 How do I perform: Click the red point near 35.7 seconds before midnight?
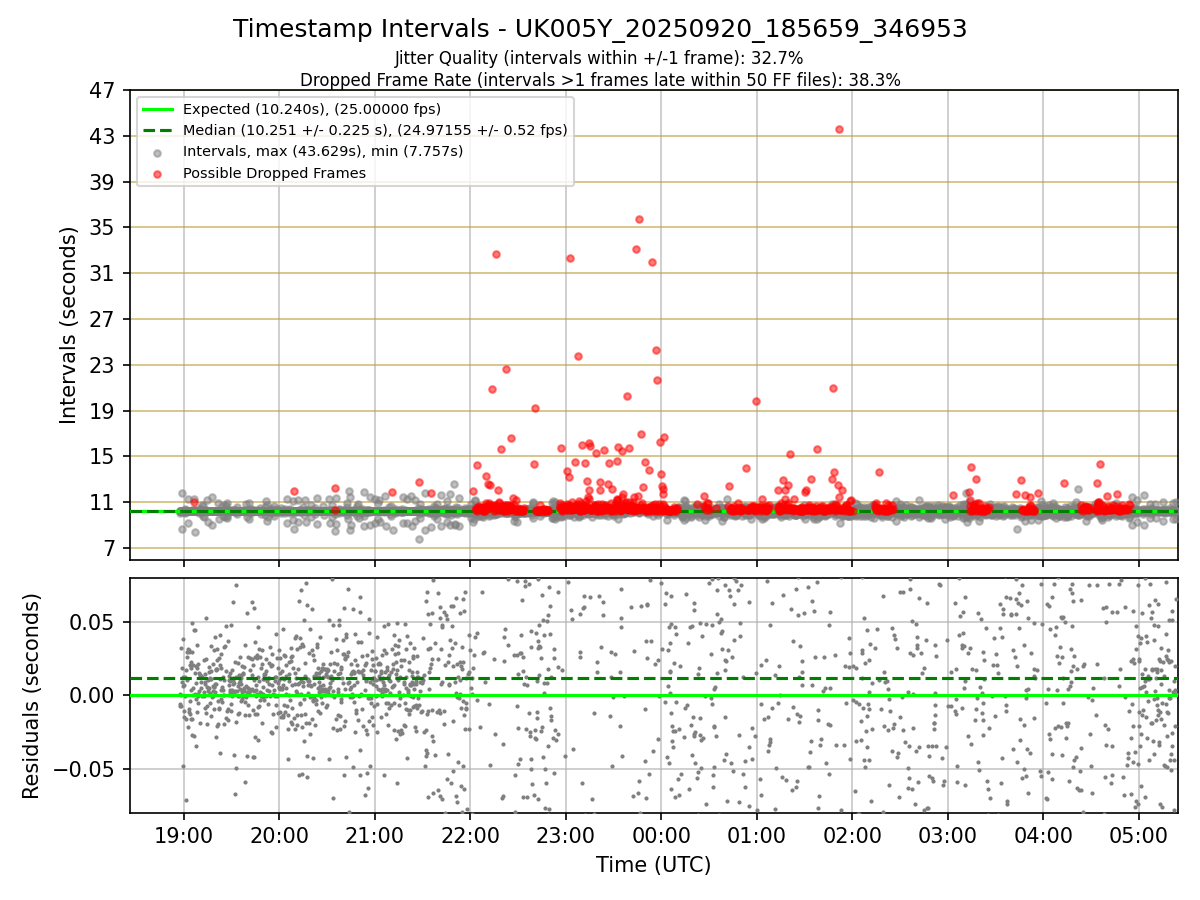[639, 219]
